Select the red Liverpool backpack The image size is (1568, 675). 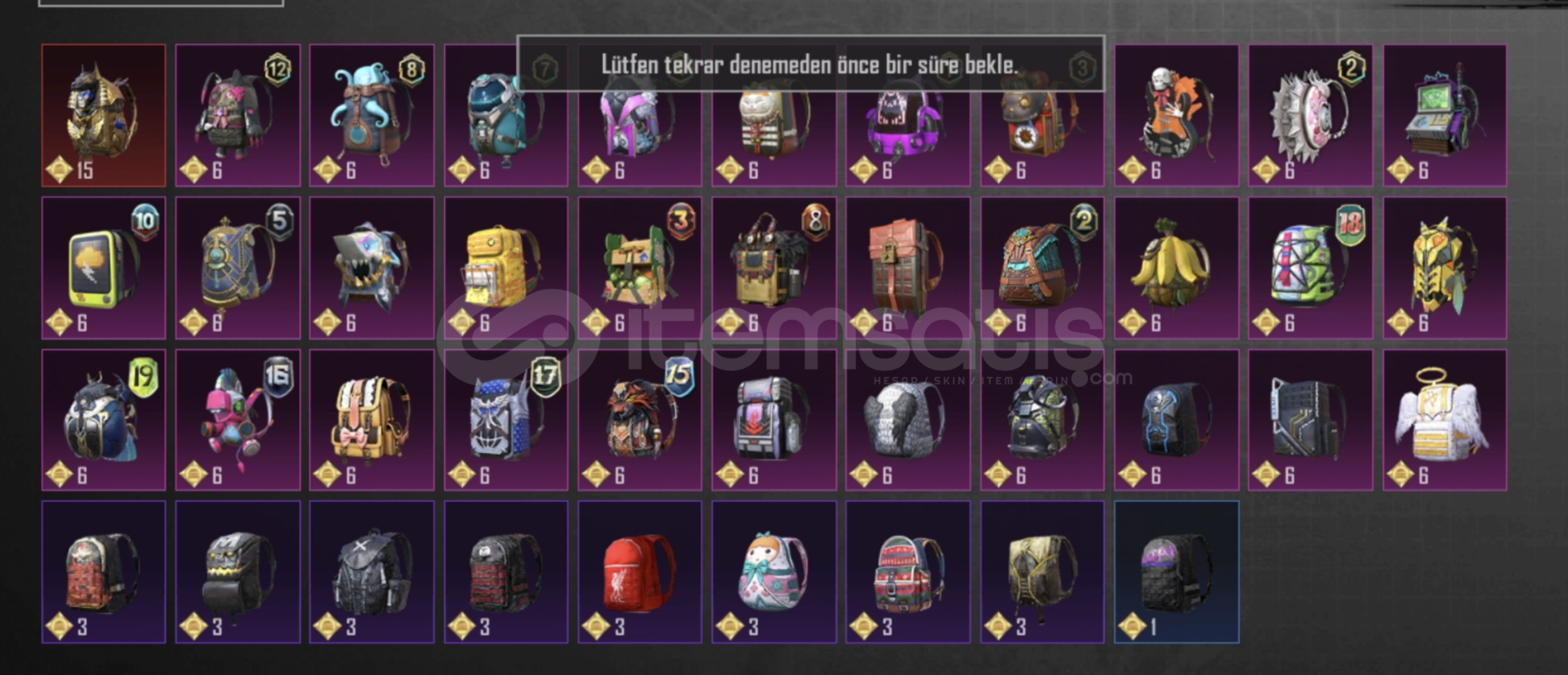(x=639, y=572)
